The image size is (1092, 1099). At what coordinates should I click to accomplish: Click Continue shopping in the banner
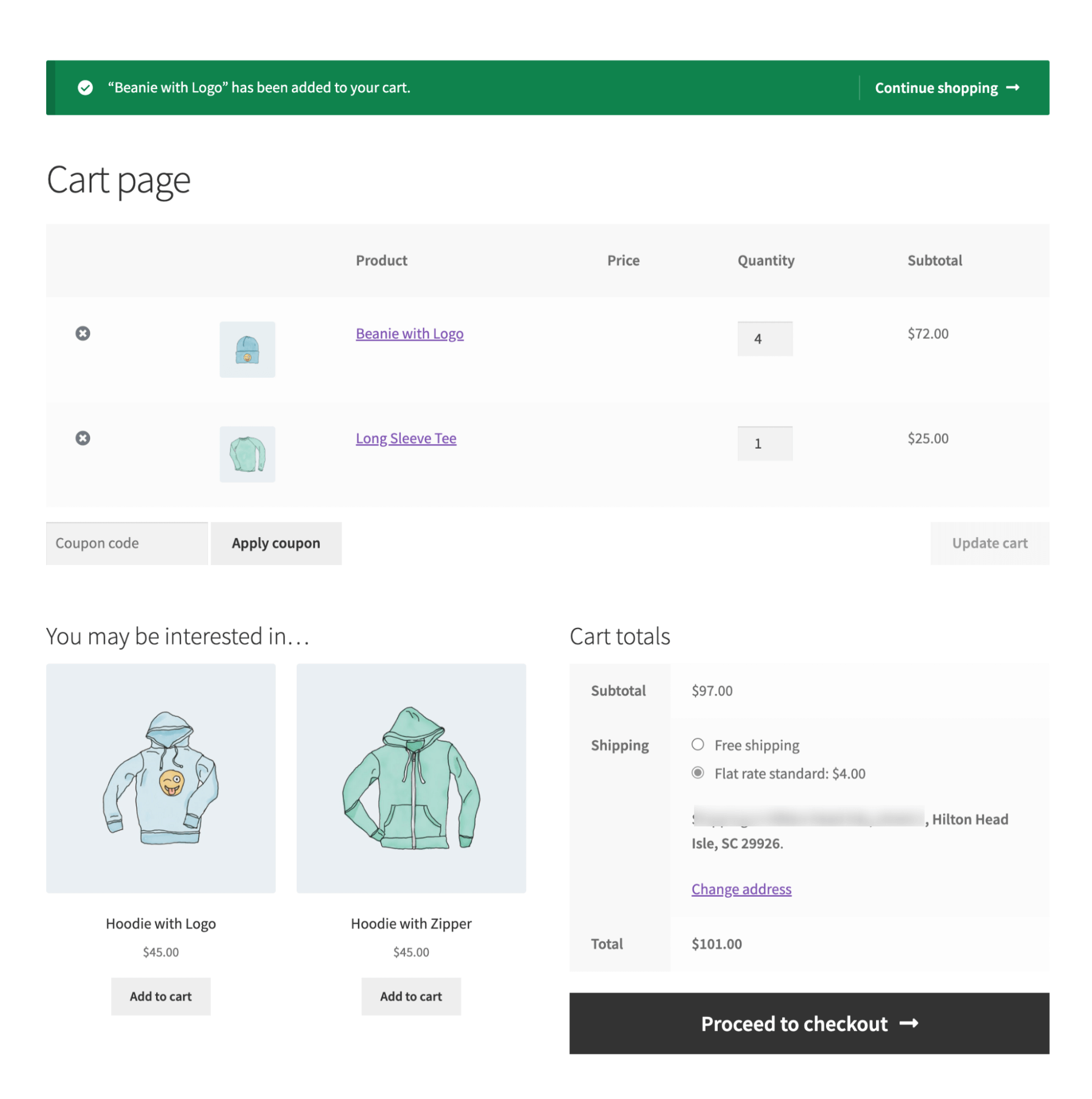(x=936, y=87)
